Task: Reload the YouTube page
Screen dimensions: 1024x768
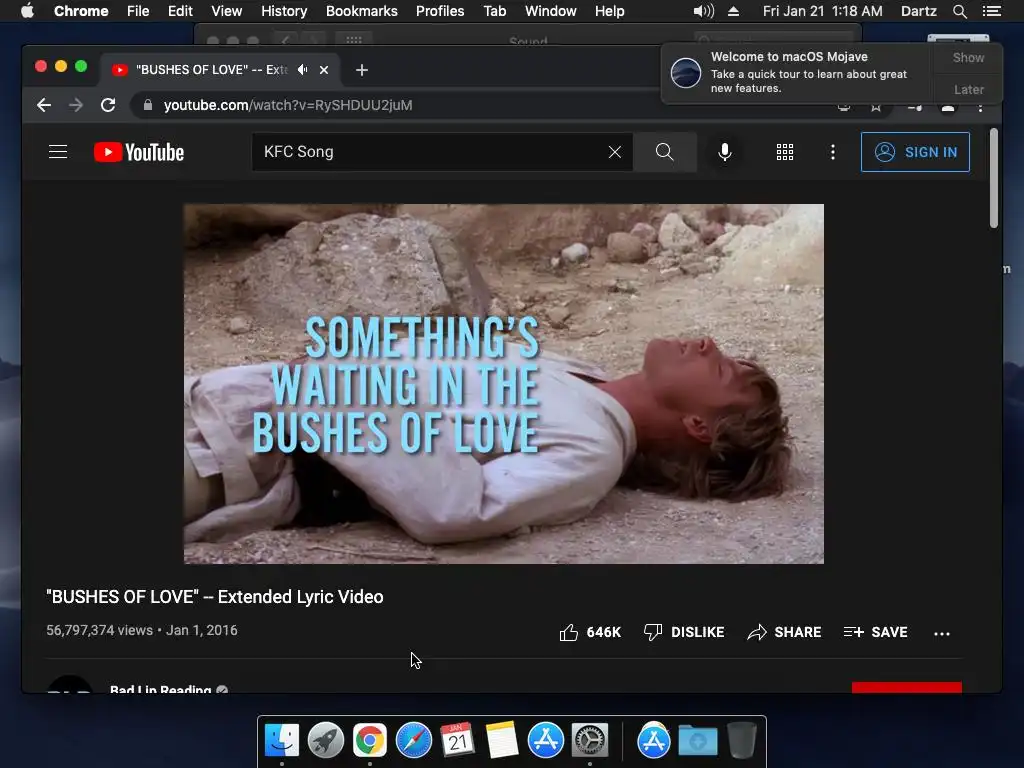Action: (x=108, y=105)
